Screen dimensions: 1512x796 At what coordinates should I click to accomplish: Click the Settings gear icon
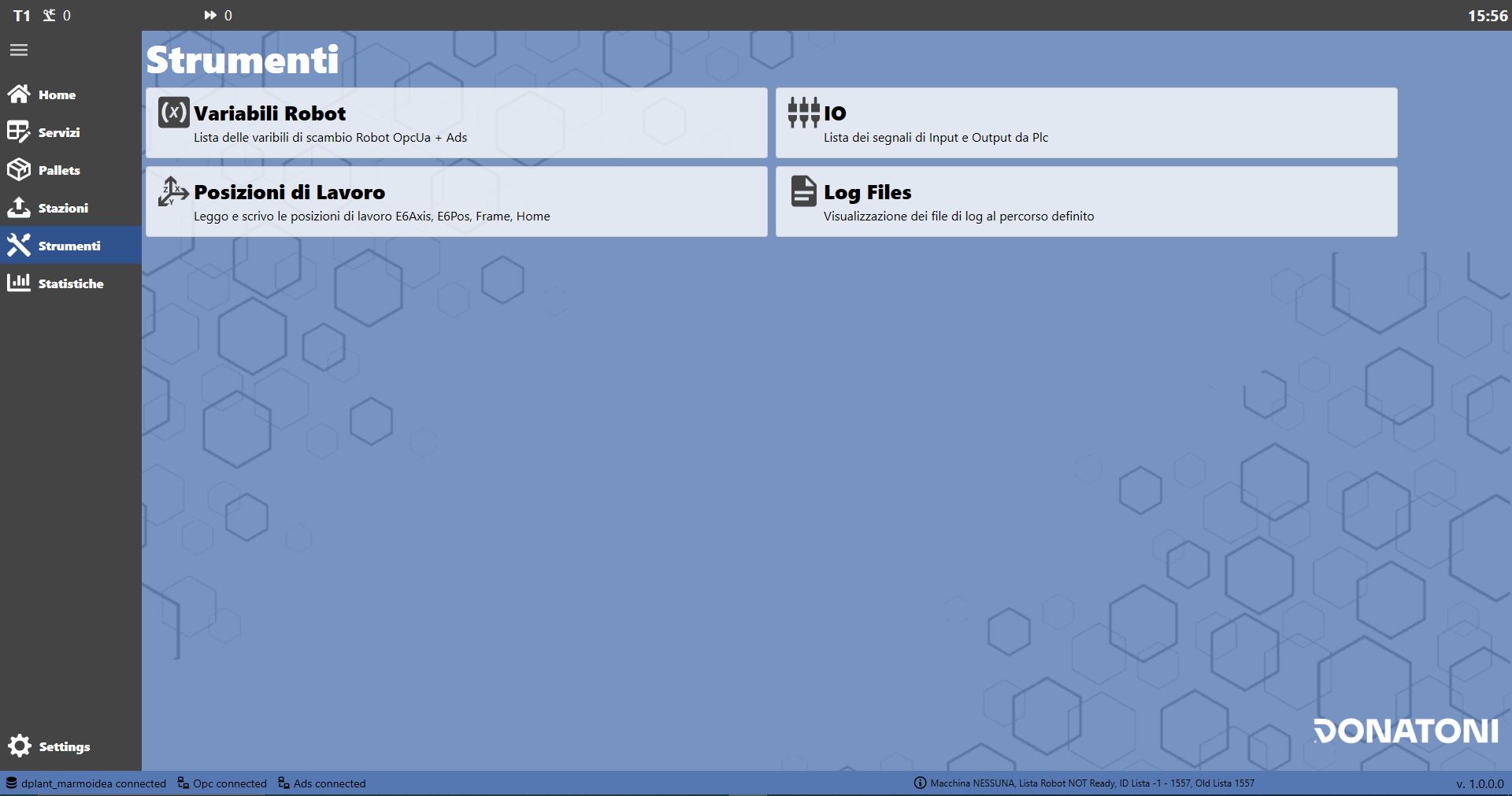20,746
